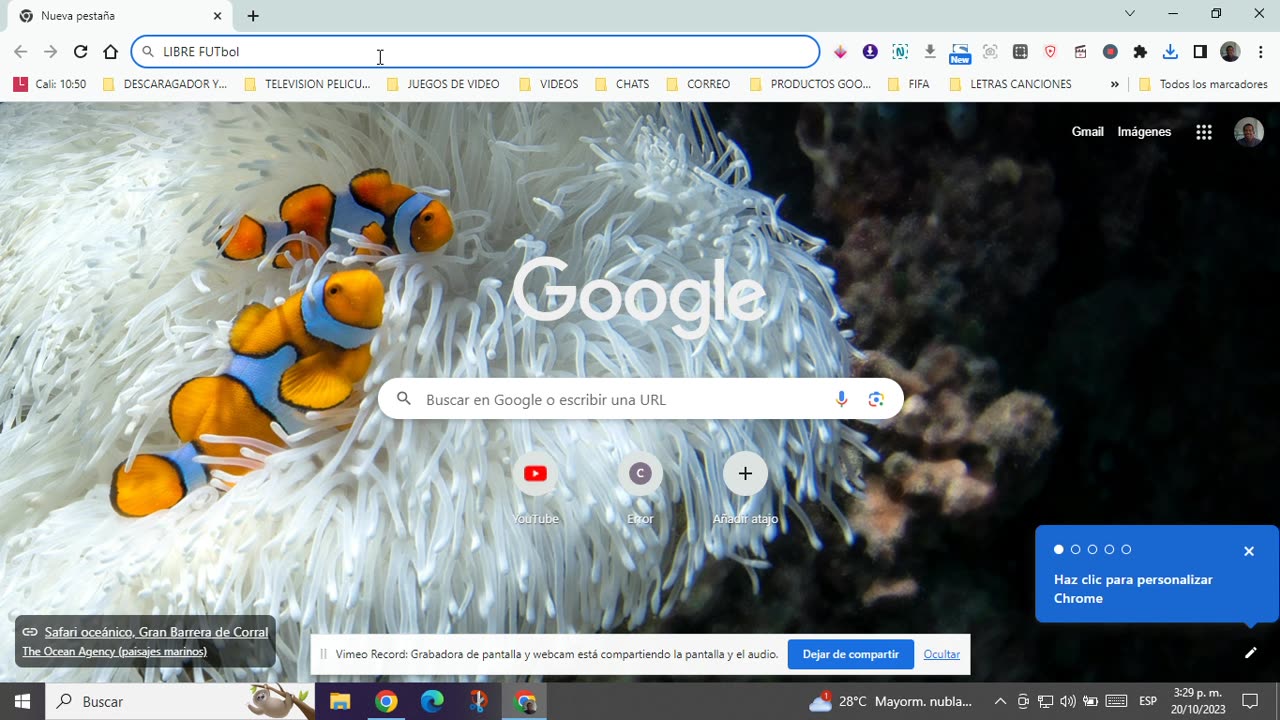Screen dimensions: 1280x720
Task: Open tab search chevron in title bar
Action: pyautogui.click(x=1130, y=14)
